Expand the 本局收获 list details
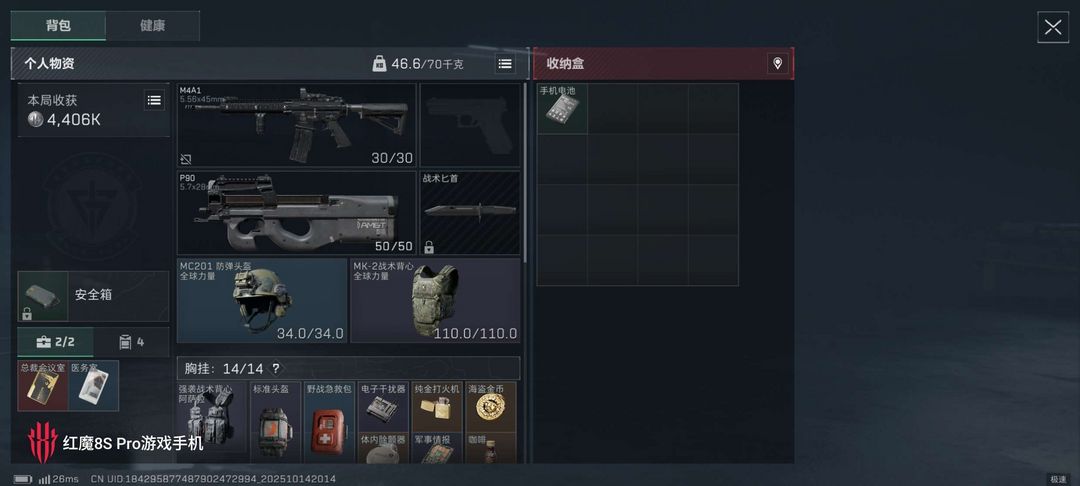The image size is (1080, 486). click(154, 101)
